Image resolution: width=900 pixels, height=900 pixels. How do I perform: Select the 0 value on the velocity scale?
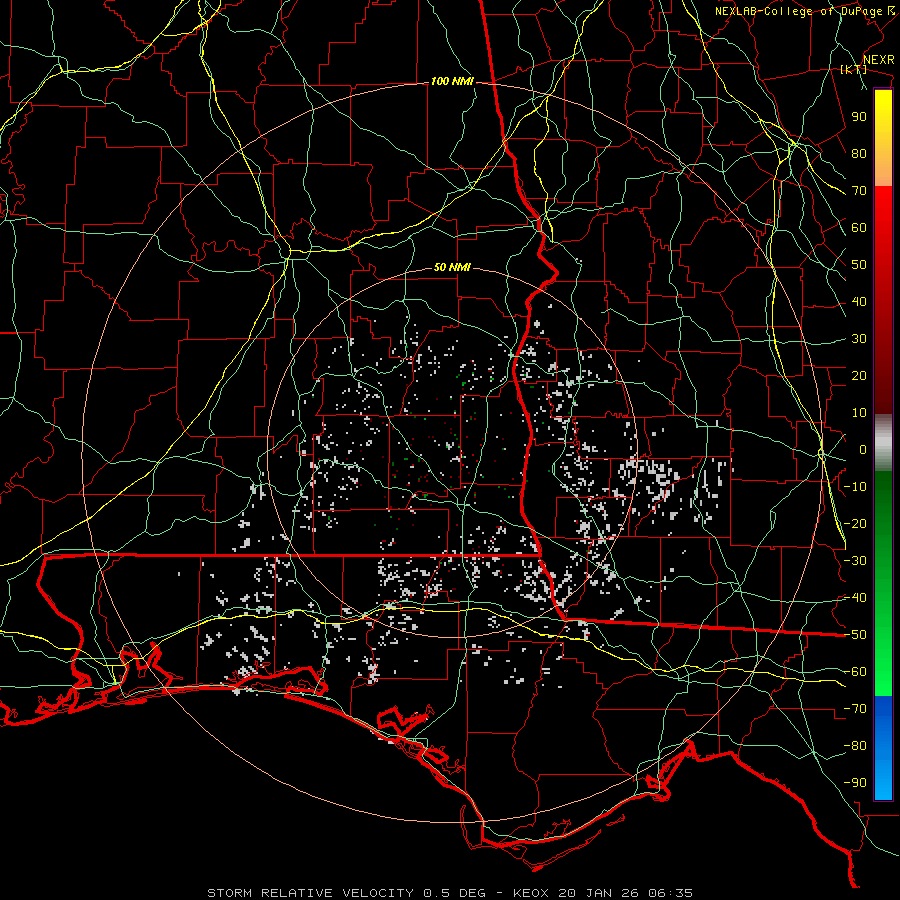click(863, 450)
